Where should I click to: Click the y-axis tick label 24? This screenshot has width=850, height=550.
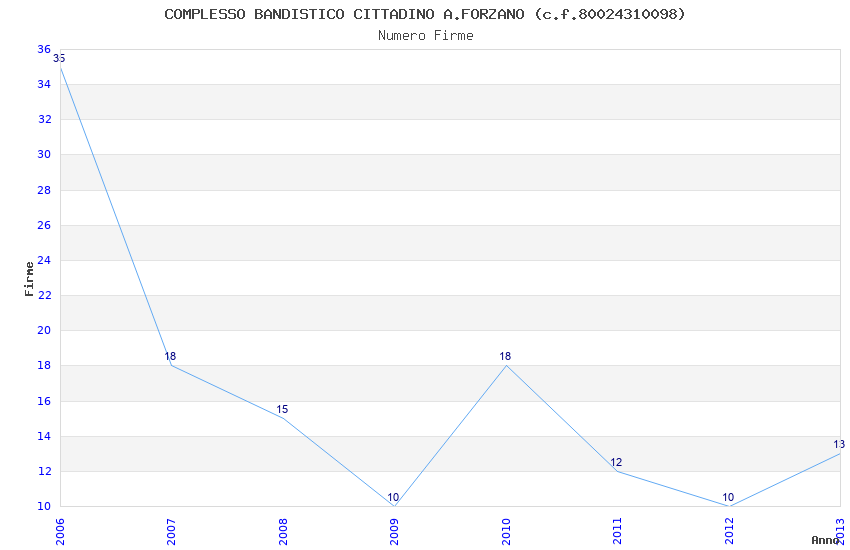pos(44,260)
